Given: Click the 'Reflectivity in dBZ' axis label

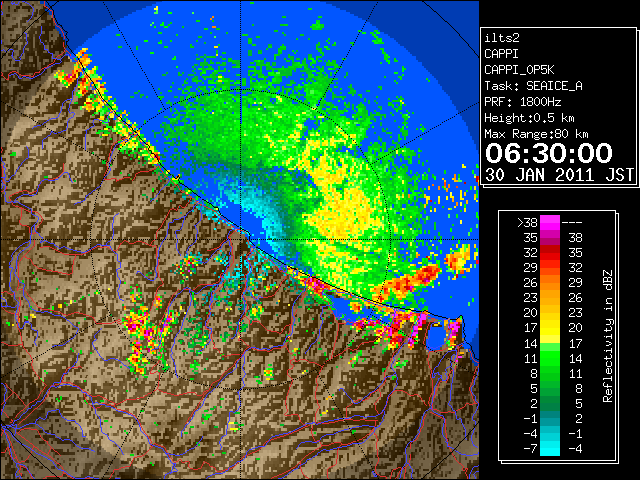Looking at the screenshot, I should tap(608, 336).
